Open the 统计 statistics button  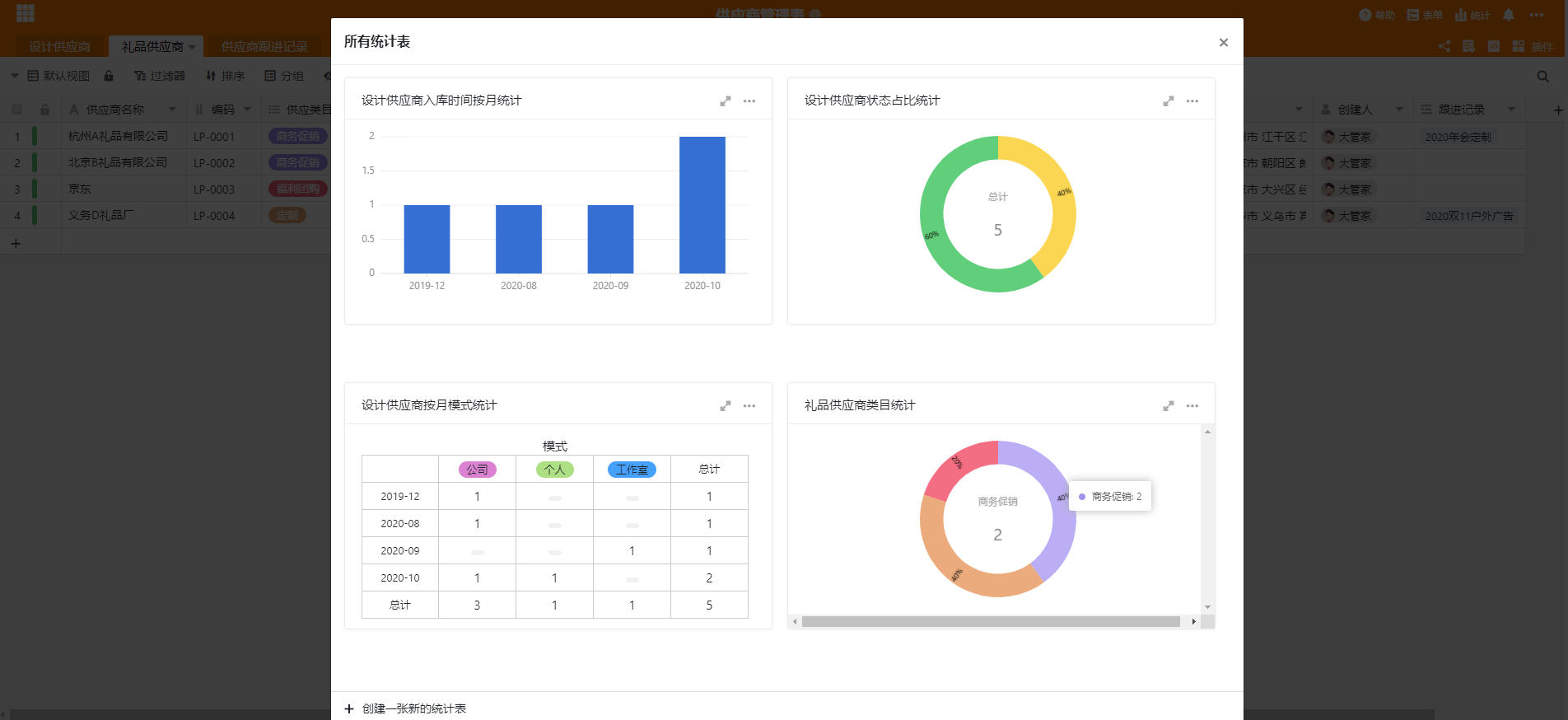click(1472, 15)
